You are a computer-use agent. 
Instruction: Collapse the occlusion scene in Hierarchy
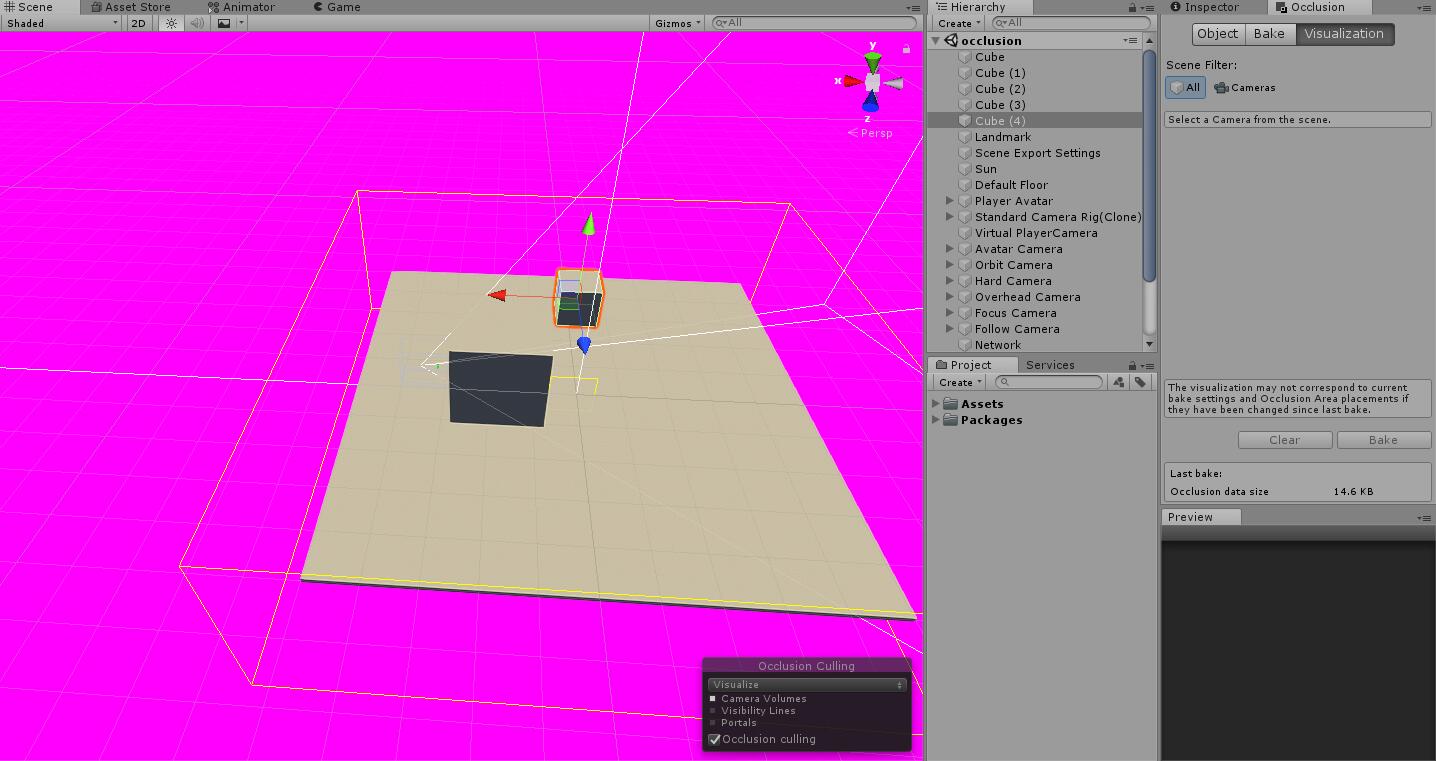[x=936, y=41]
